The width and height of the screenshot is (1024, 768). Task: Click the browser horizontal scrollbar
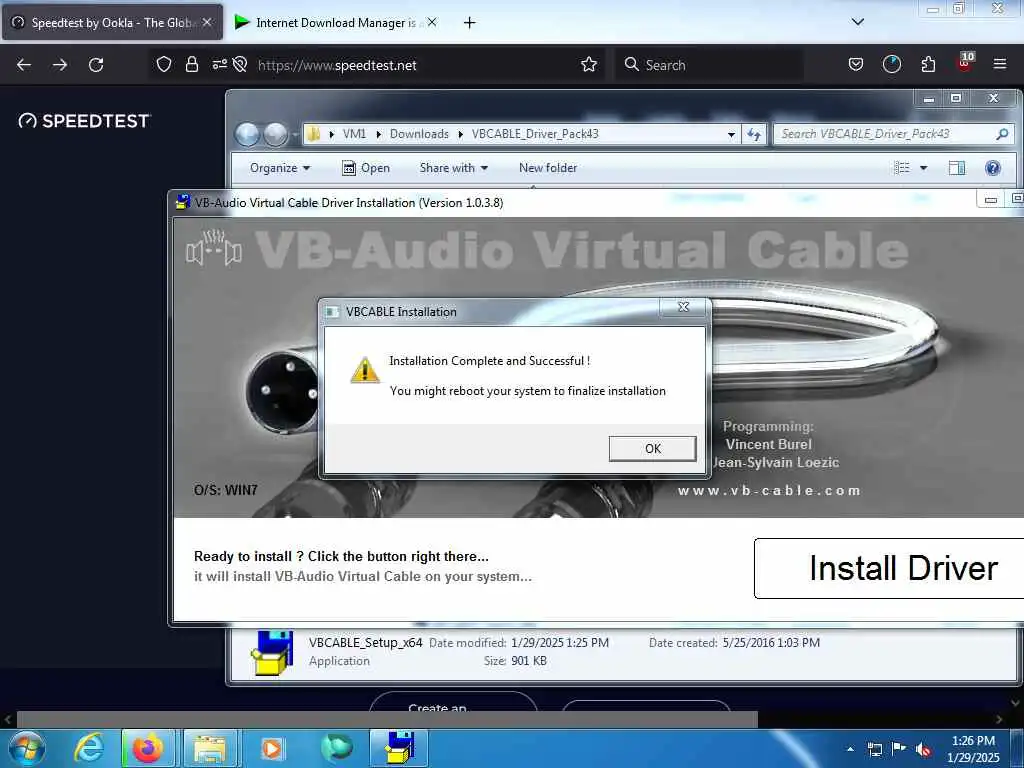[x=387, y=720]
